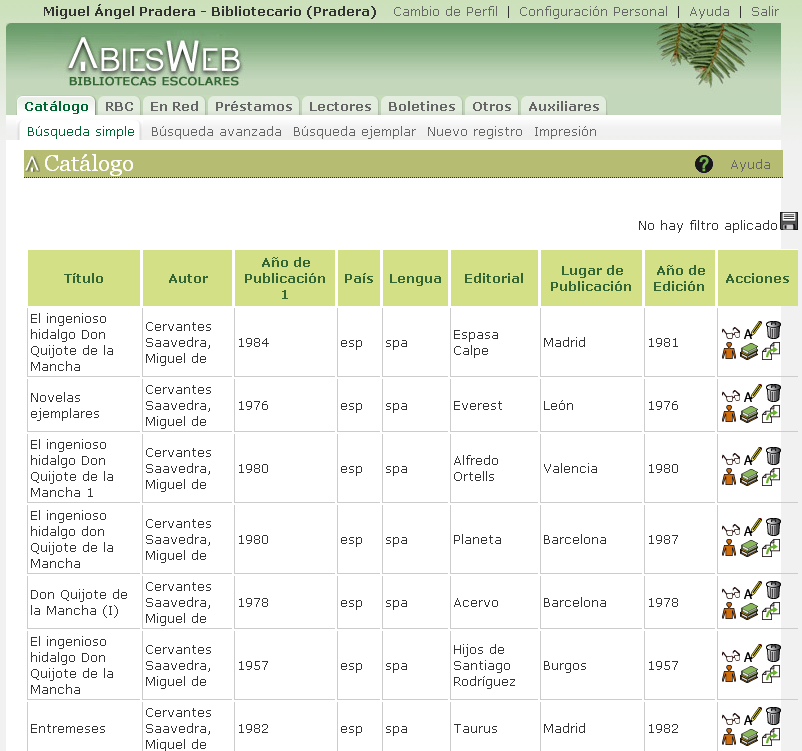The height and width of the screenshot is (751, 802).
Task: View record details for the Espasa Calpe edition
Action: point(731,334)
